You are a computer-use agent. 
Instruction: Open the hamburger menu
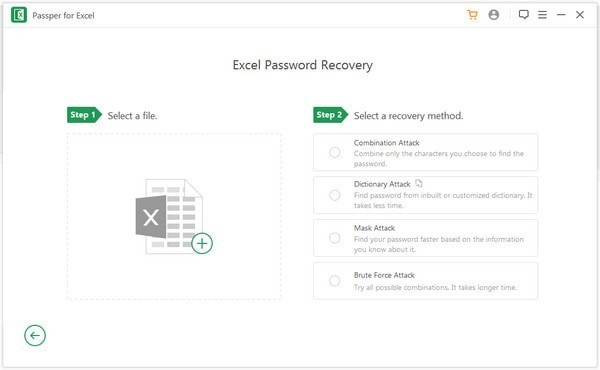coord(542,15)
